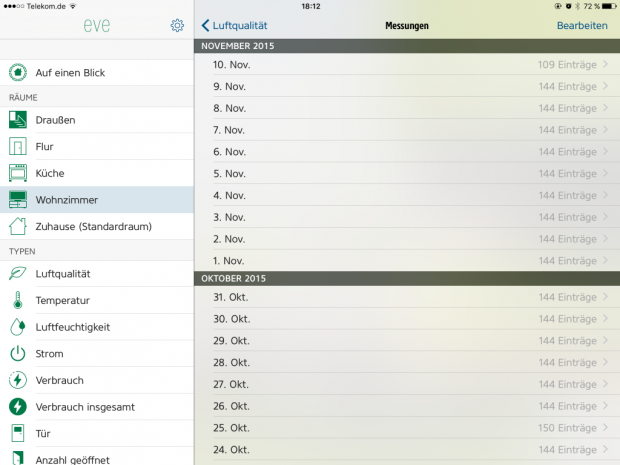The width and height of the screenshot is (620, 465).
Task: Click the Messungen title
Action: point(407,26)
